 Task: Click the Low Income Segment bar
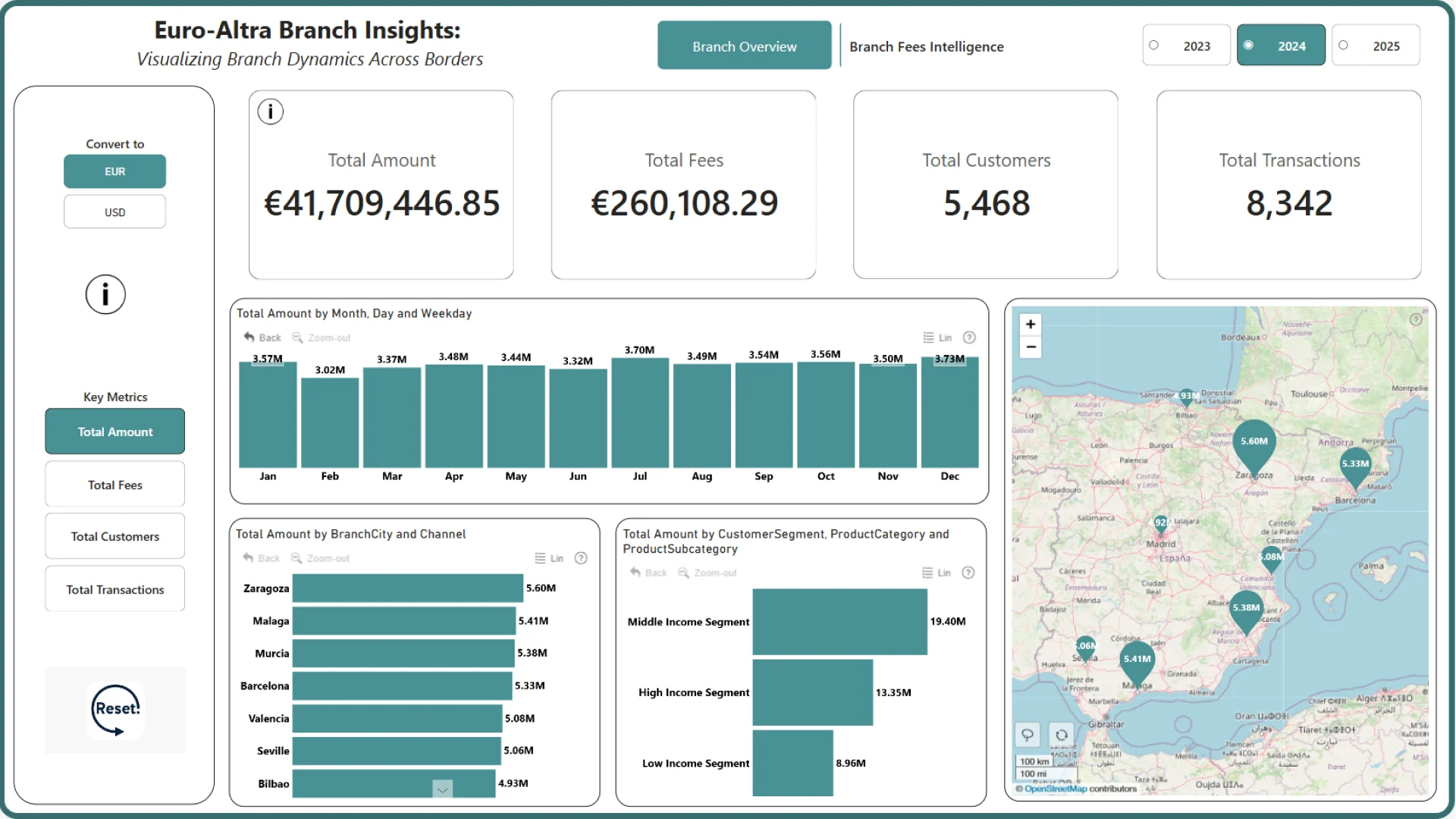point(793,763)
